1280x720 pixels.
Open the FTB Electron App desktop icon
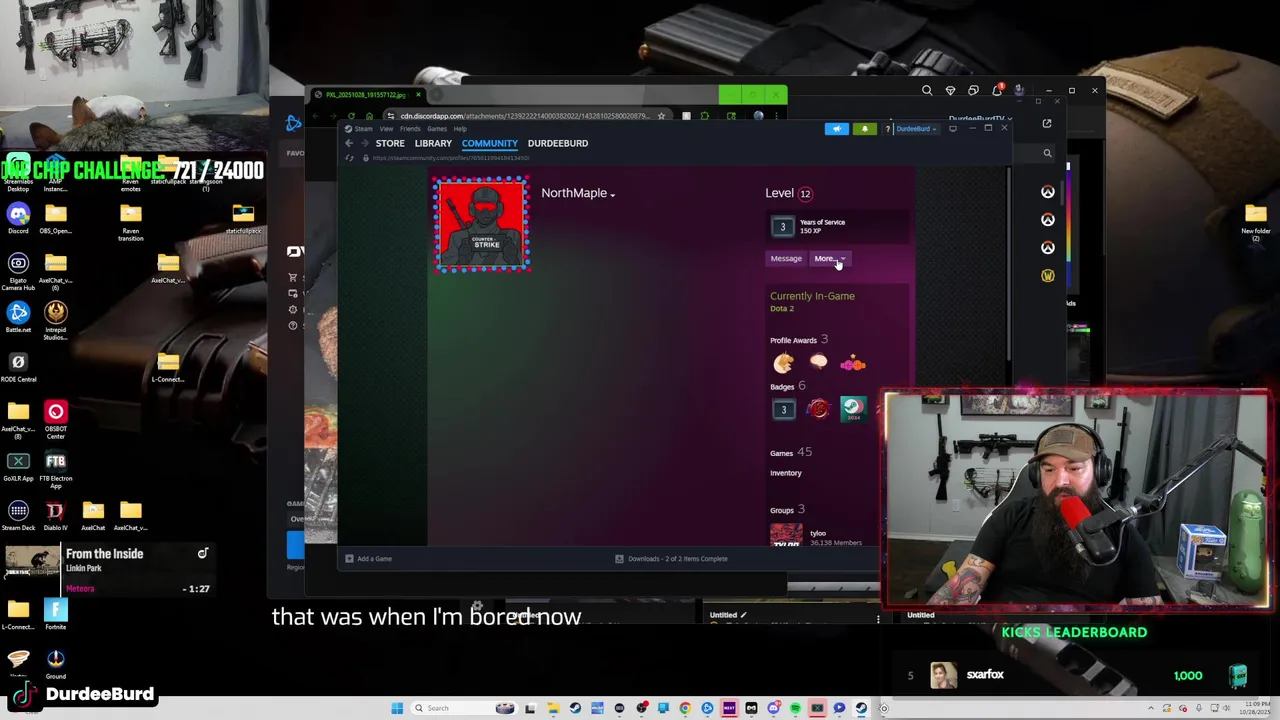coord(55,470)
